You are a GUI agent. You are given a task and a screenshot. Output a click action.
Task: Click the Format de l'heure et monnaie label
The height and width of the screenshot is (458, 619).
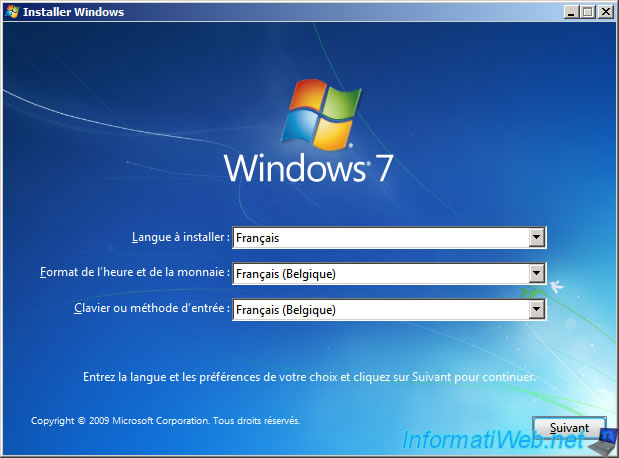click(x=135, y=272)
